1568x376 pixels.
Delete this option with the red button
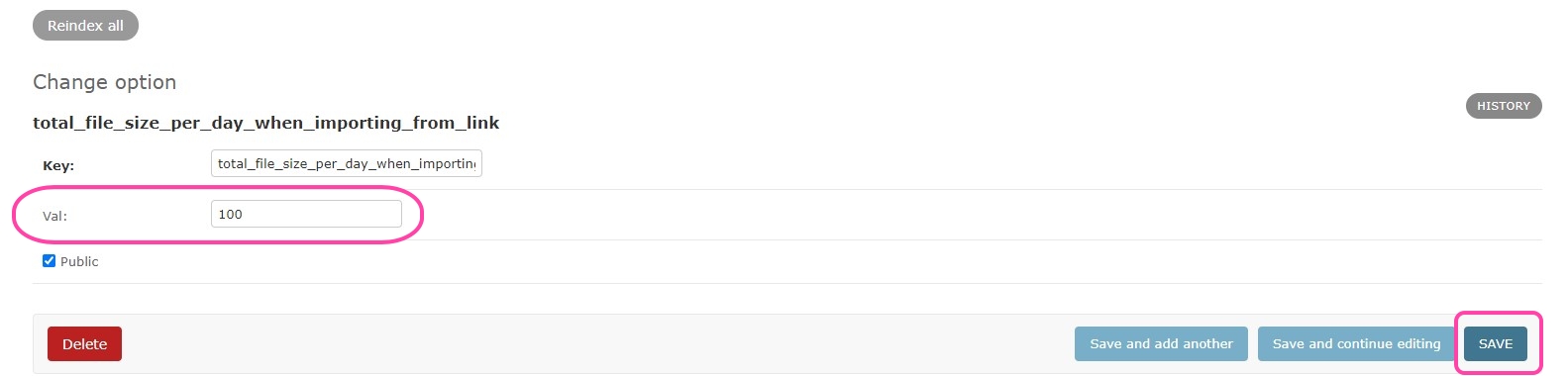(x=84, y=343)
